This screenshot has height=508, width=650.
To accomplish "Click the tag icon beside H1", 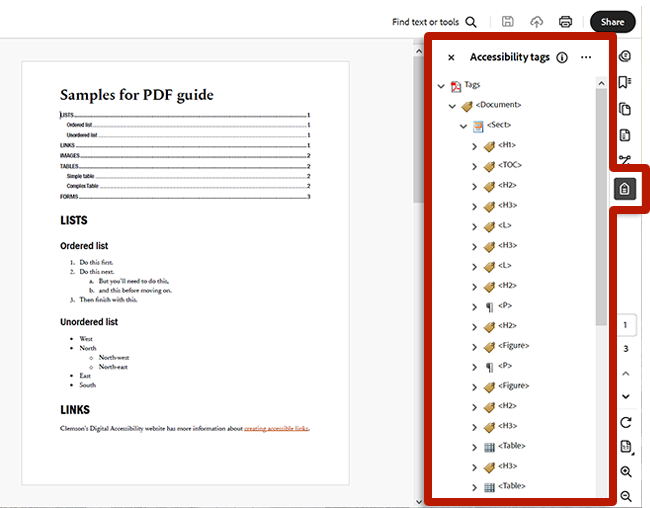I will 489,146.
